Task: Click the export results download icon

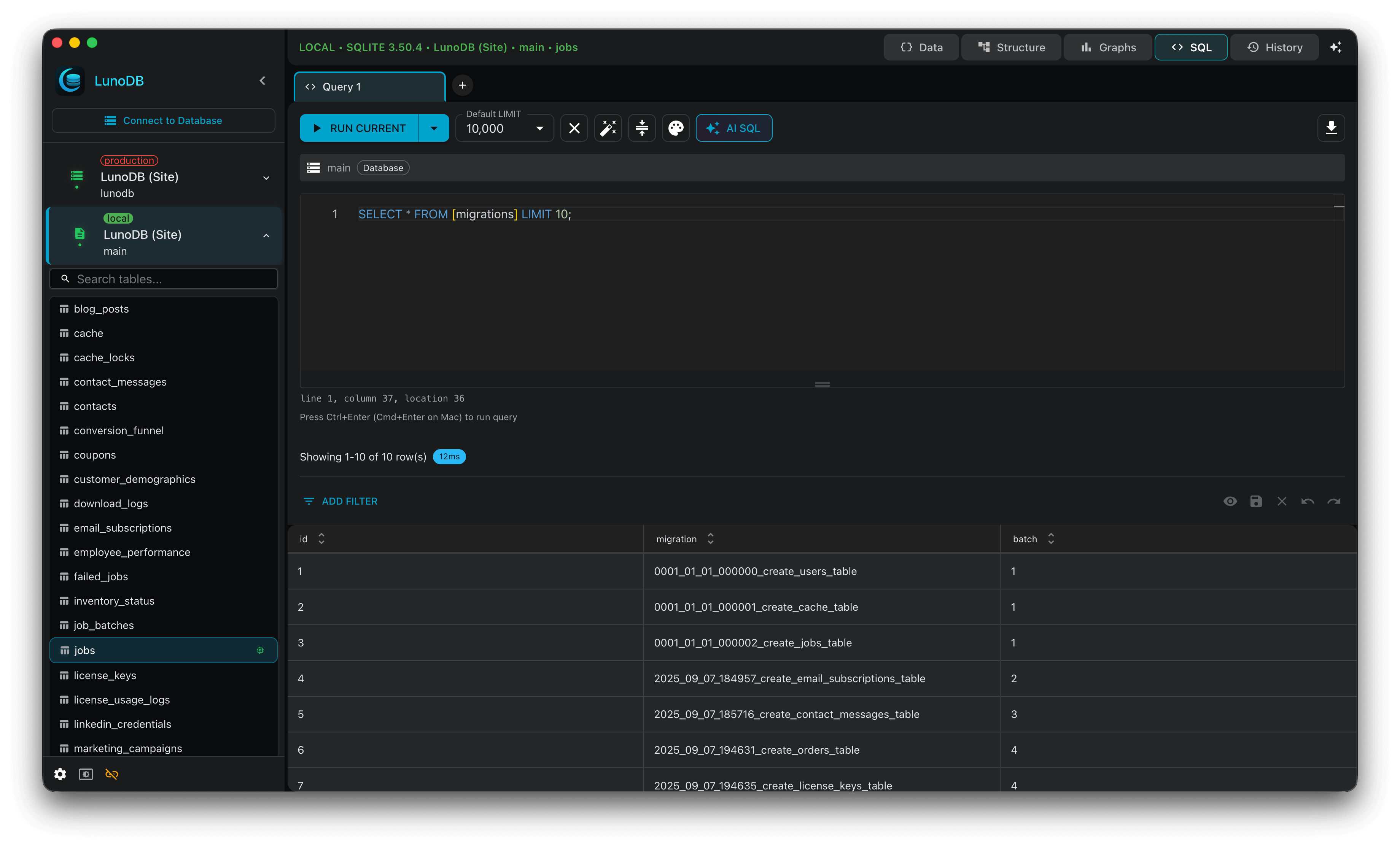Action: pos(1331,128)
